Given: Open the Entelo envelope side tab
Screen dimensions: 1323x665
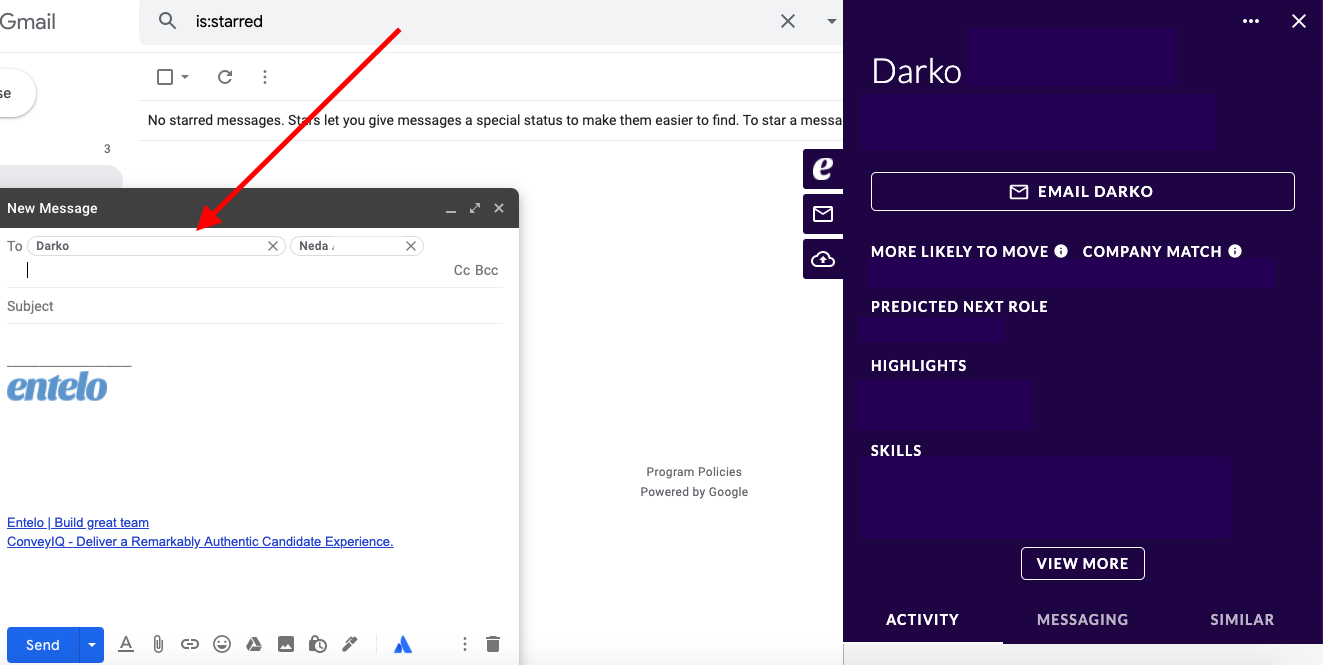Looking at the screenshot, I should pyautogui.click(x=823, y=214).
